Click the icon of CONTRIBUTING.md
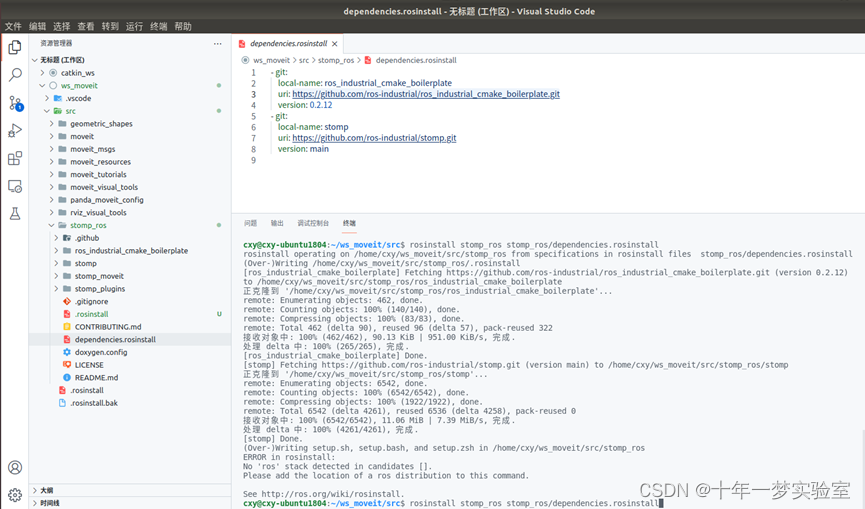The image size is (865, 509). [x=67, y=326]
